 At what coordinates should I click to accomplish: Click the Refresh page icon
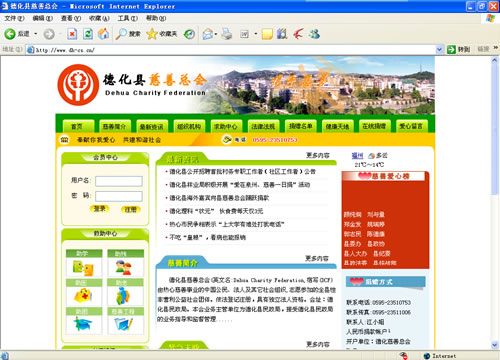pos(88,34)
